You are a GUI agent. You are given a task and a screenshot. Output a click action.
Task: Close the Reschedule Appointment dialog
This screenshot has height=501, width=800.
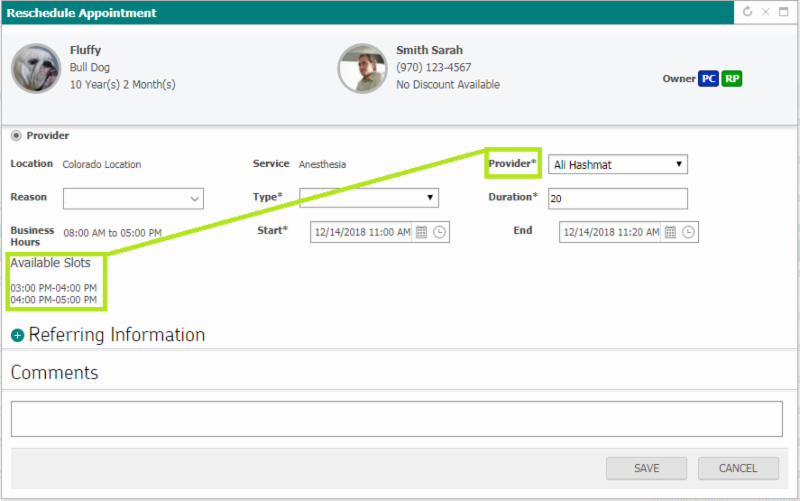765,12
